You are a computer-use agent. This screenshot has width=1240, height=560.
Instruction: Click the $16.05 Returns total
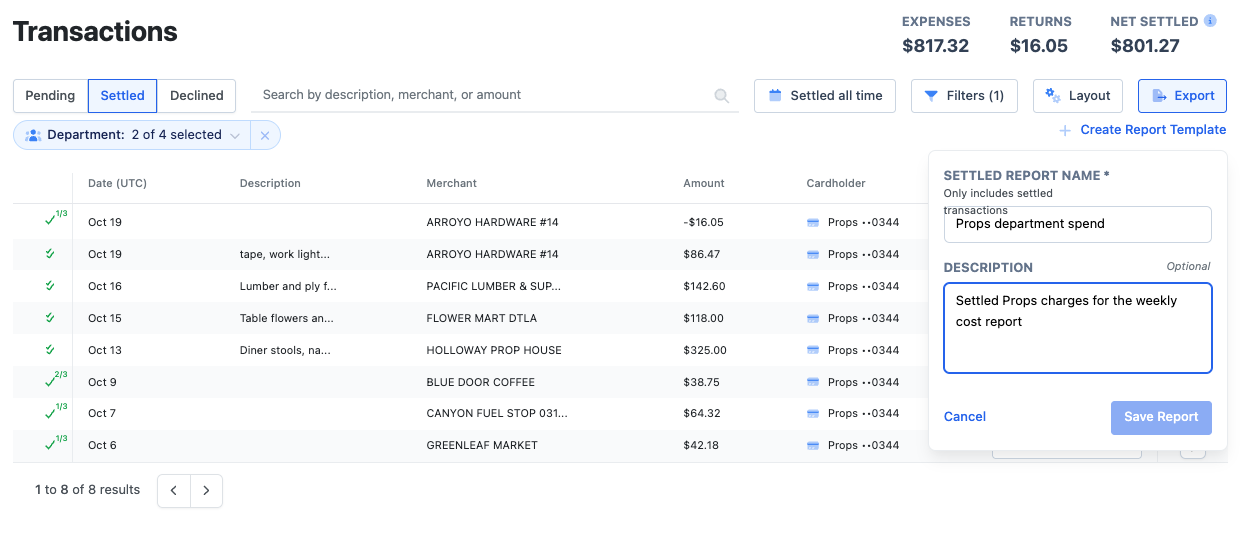(x=1039, y=46)
